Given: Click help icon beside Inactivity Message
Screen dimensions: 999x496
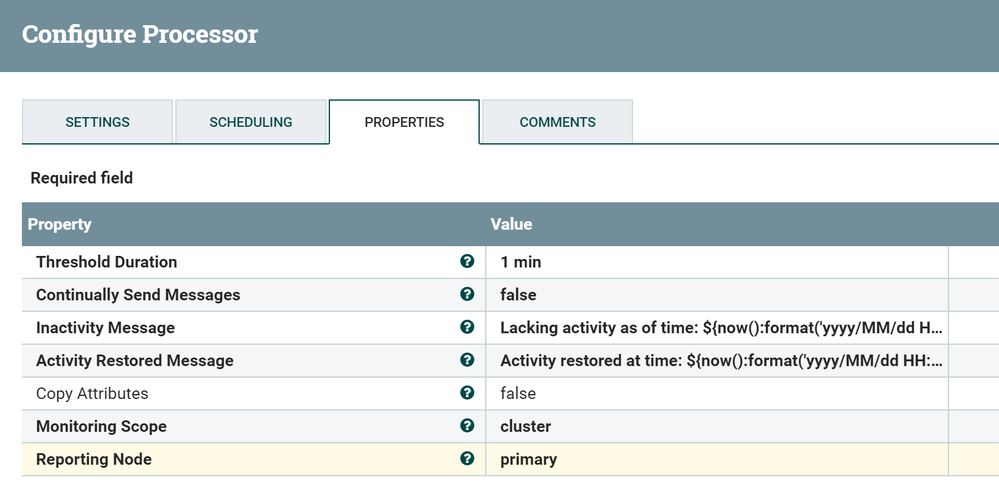Looking at the screenshot, I should coord(467,328).
